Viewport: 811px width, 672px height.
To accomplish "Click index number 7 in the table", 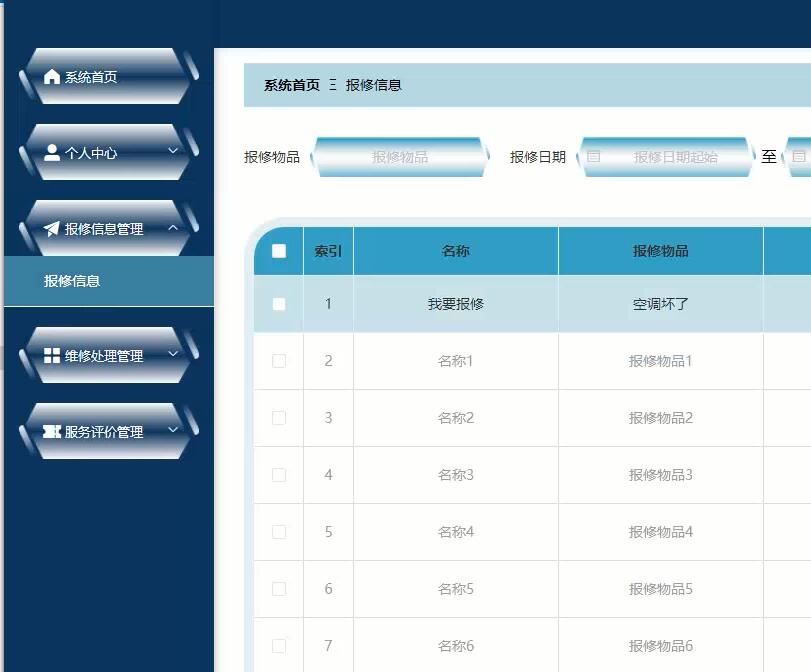I will coord(328,645).
